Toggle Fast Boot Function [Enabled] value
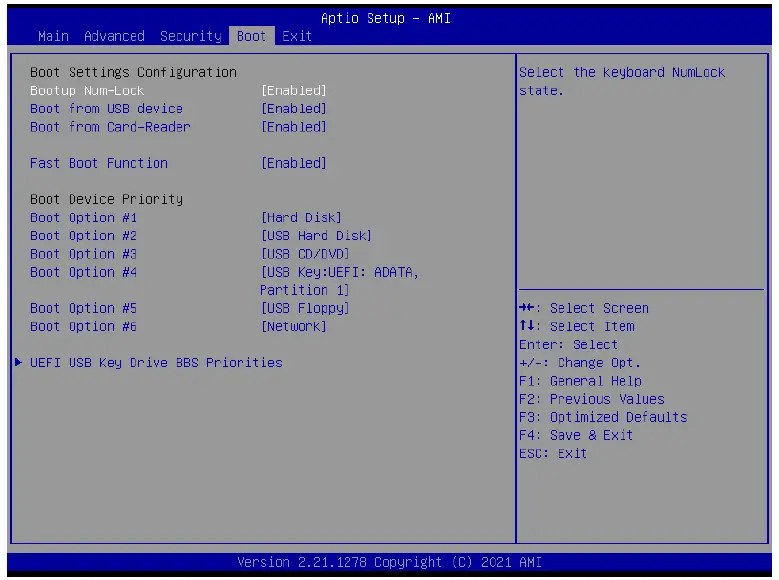 tap(294, 164)
